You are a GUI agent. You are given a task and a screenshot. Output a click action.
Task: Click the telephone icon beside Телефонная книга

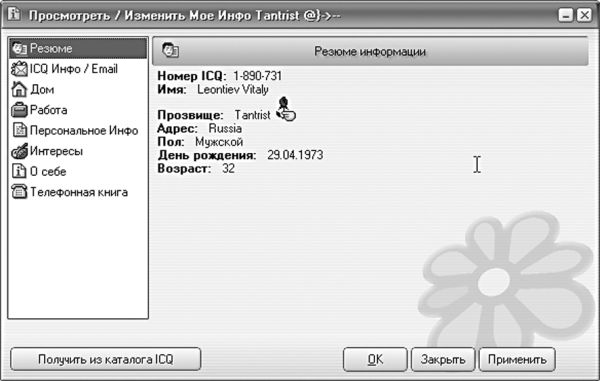pos(19,191)
